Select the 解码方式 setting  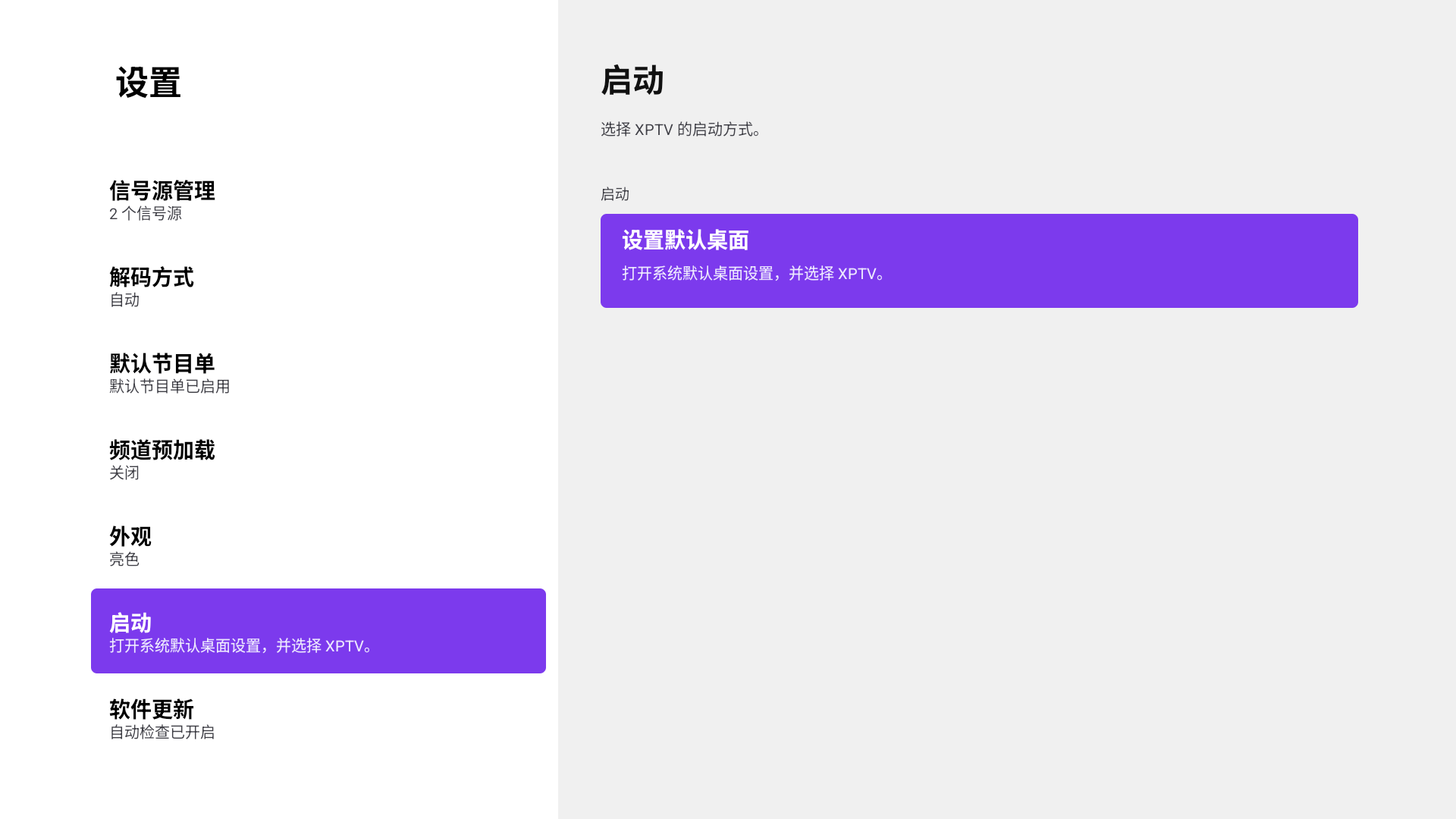318,285
